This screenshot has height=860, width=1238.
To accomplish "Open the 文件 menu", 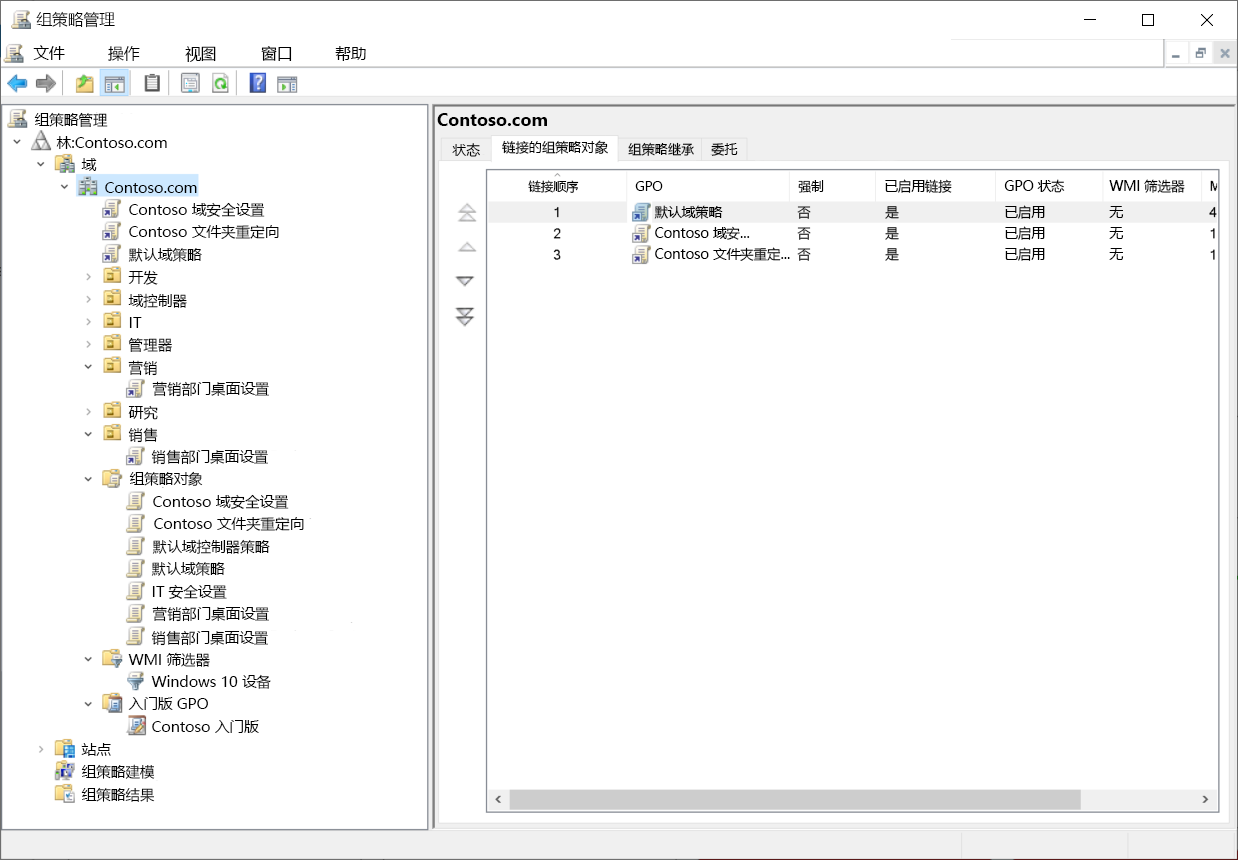I will point(49,54).
